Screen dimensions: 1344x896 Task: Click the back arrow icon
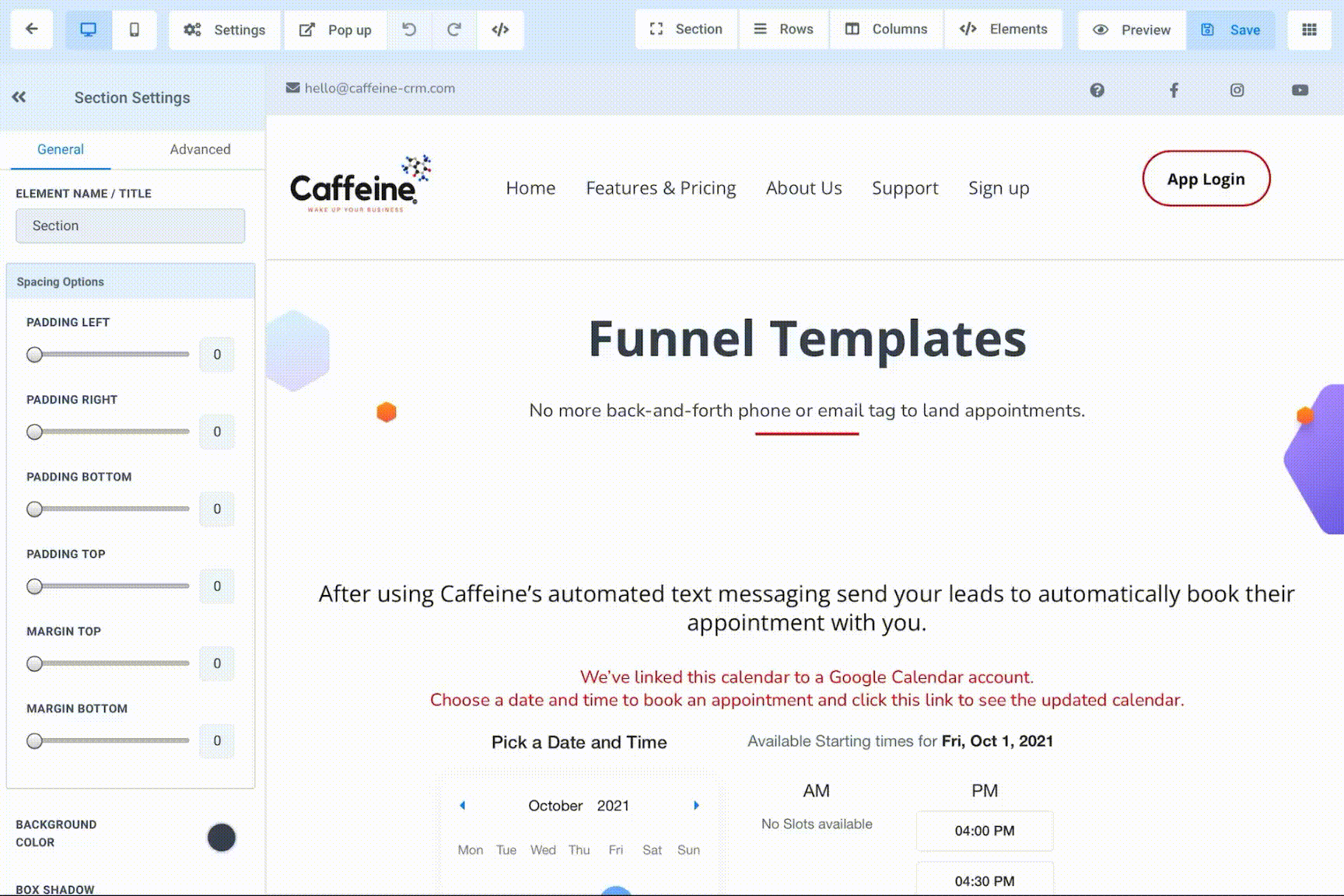tap(32, 29)
